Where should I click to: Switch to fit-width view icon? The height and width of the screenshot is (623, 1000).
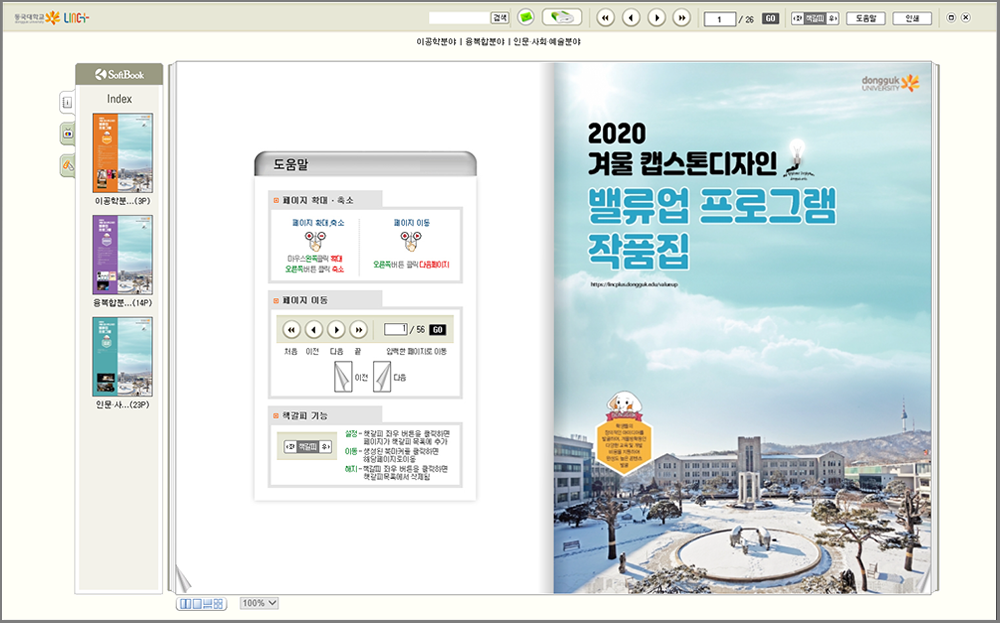[x=208, y=604]
